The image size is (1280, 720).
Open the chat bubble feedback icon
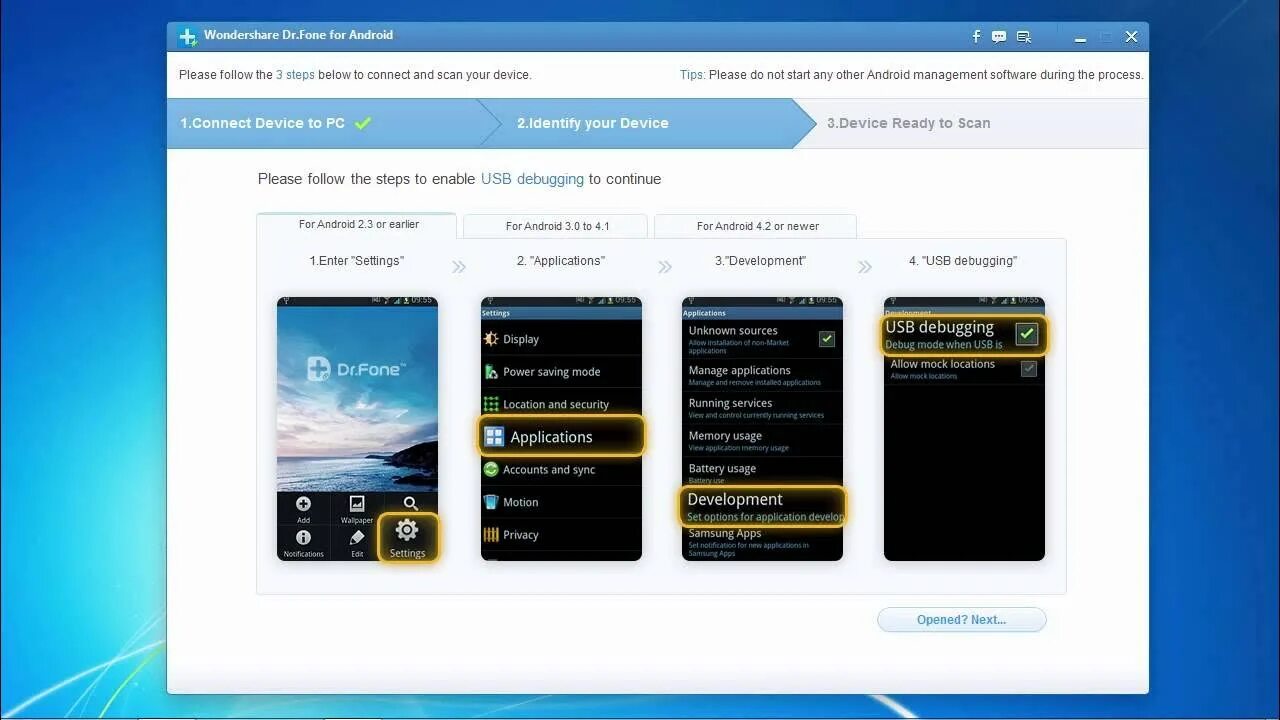[x=999, y=37]
